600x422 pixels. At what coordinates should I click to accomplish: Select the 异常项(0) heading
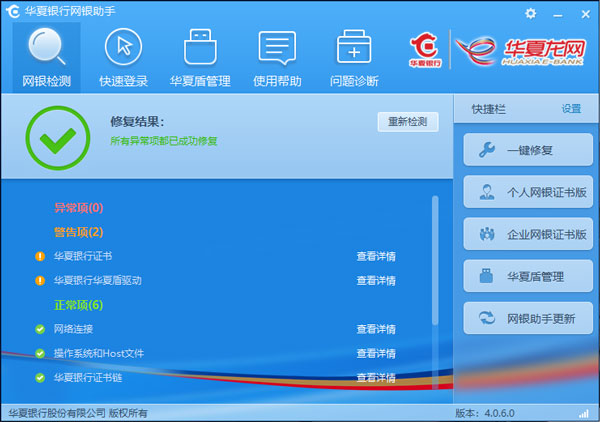pyautogui.click(x=79, y=208)
